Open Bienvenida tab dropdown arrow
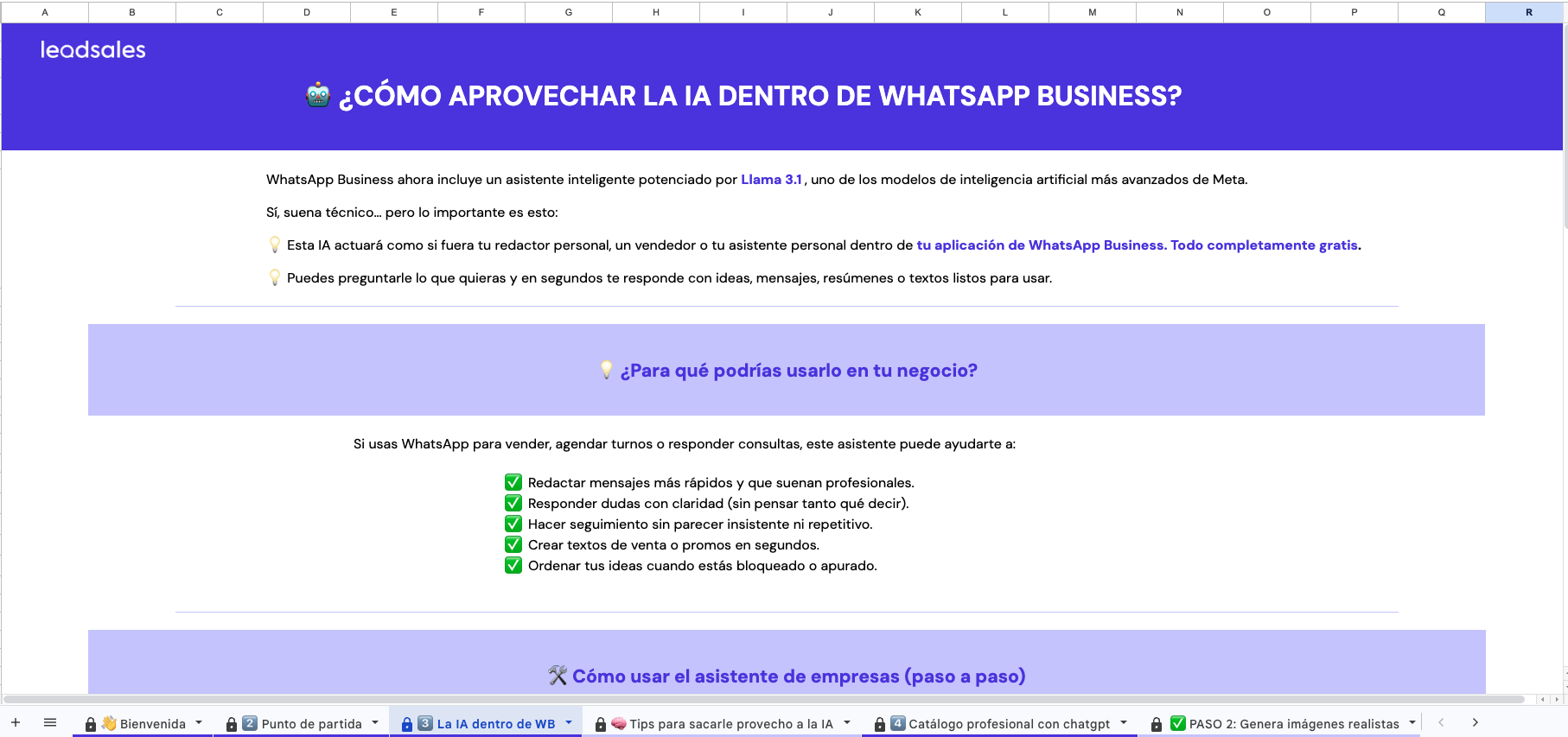The width and height of the screenshot is (1568, 737). click(x=199, y=722)
